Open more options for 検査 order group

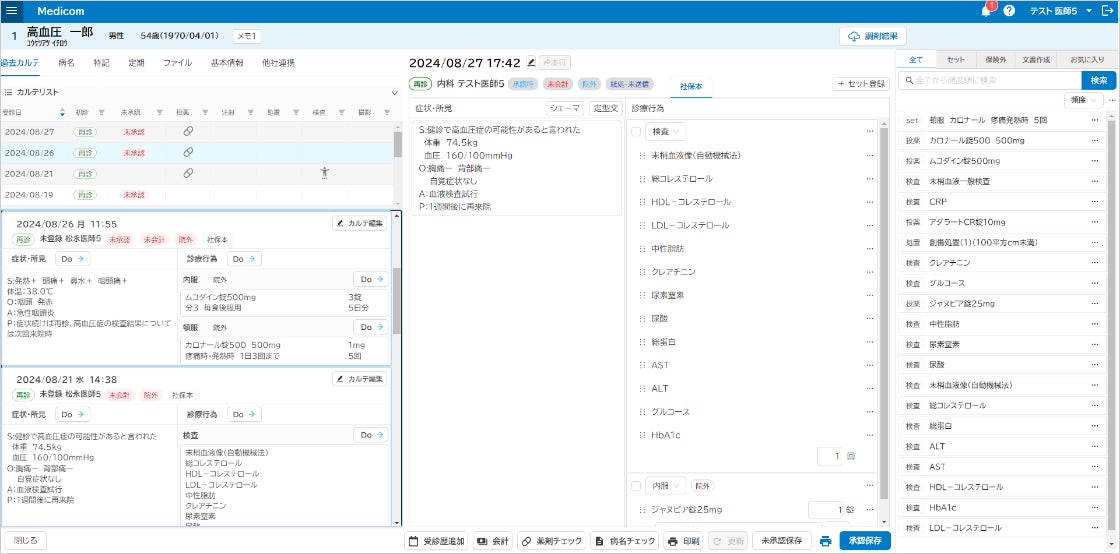click(x=869, y=131)
